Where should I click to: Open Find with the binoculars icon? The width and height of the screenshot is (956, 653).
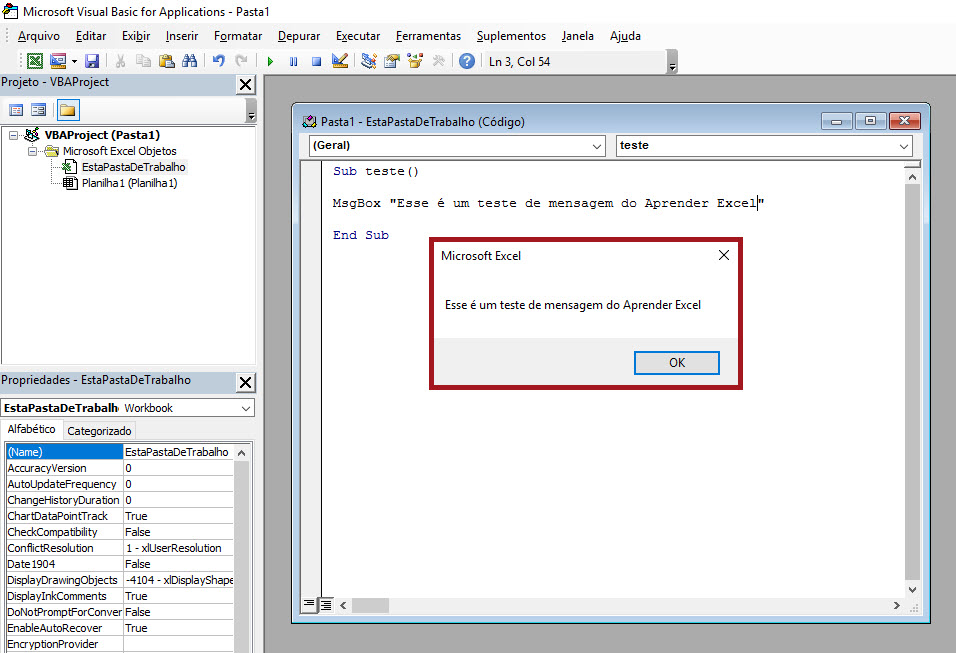(190, 61)
